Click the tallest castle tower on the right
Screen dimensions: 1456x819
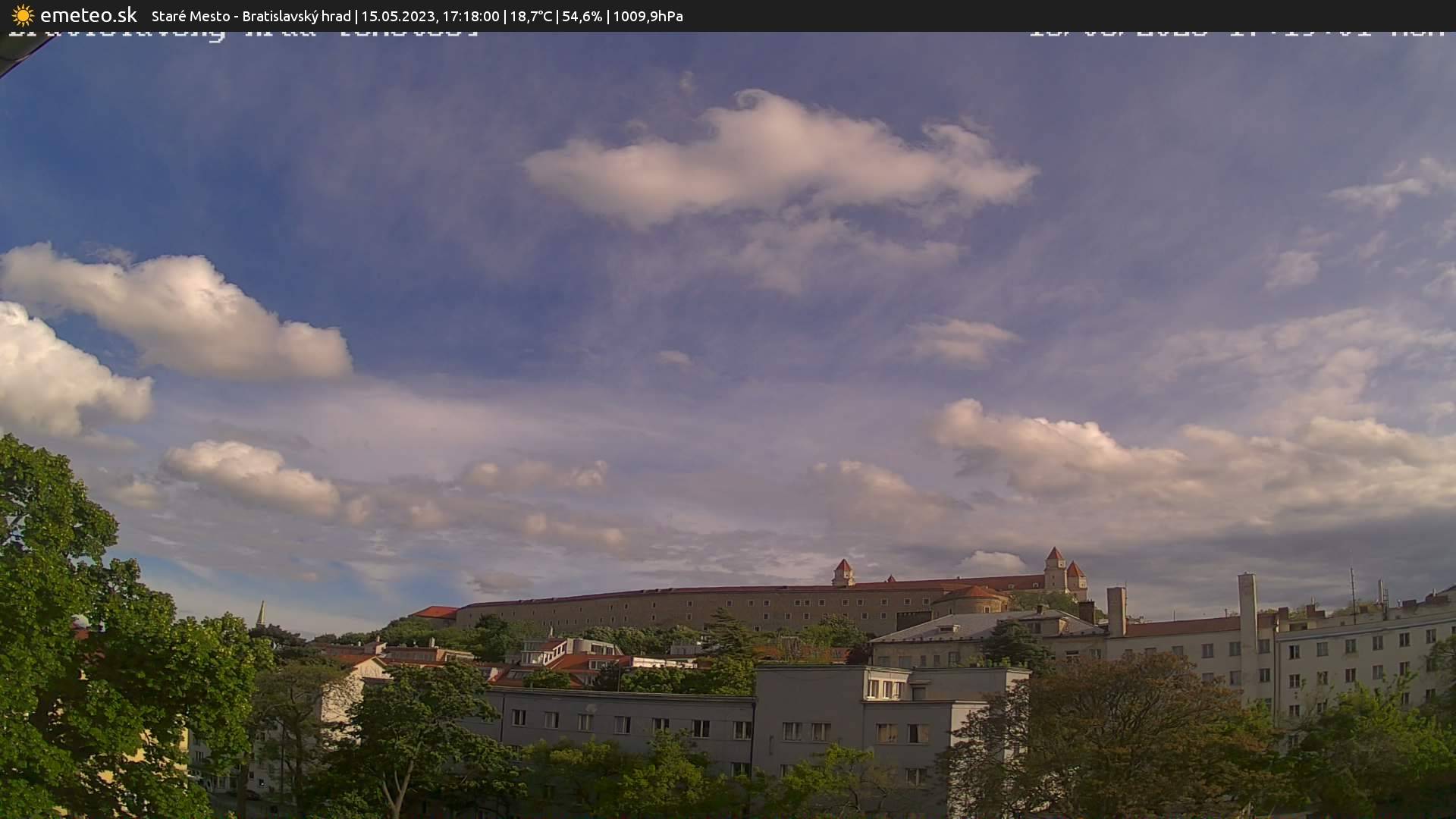[1054, 569]
